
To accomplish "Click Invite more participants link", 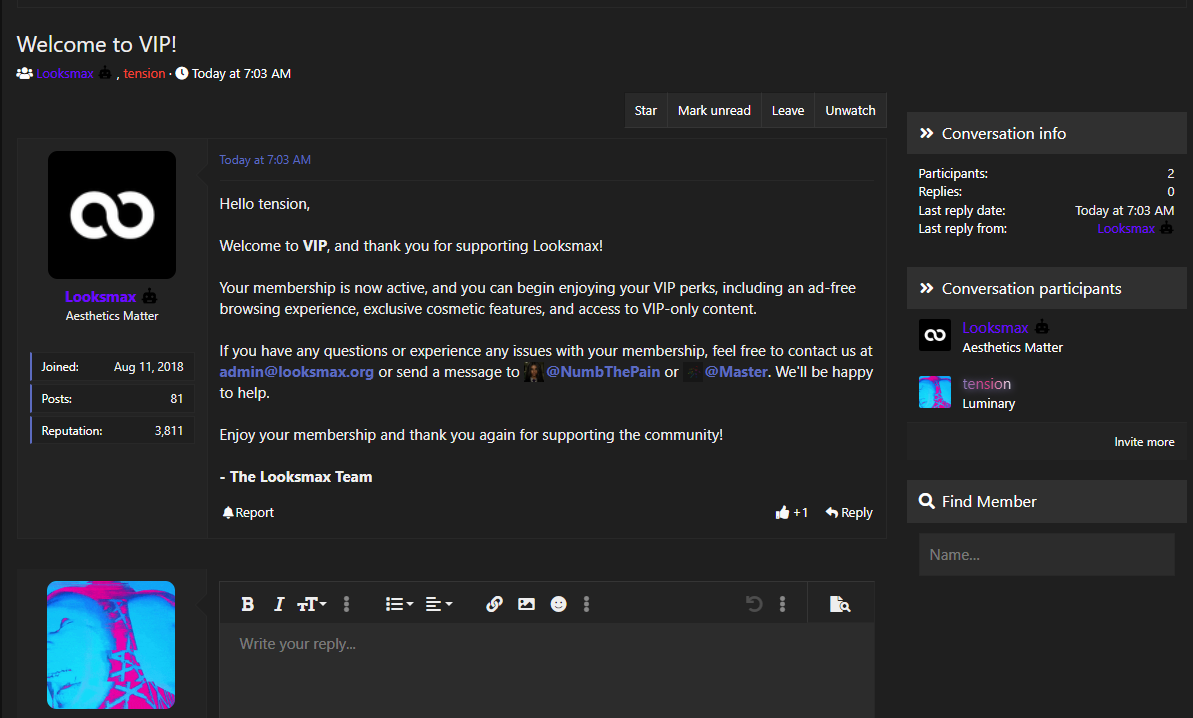I will pos(1144,442).
